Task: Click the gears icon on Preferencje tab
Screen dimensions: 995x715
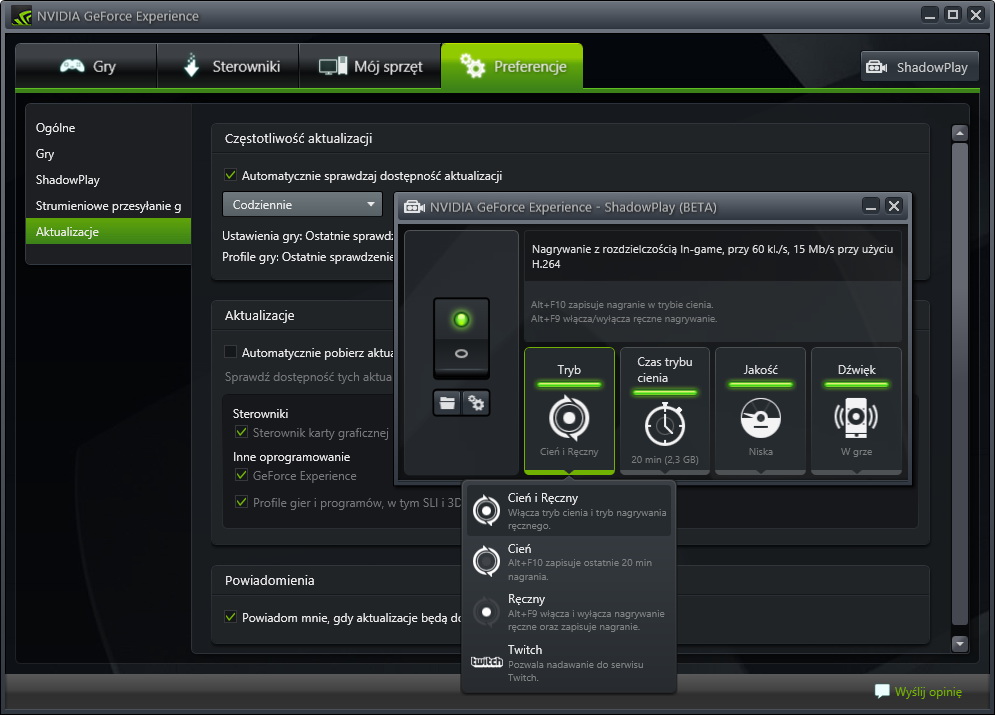Action: tap(473, 66)
